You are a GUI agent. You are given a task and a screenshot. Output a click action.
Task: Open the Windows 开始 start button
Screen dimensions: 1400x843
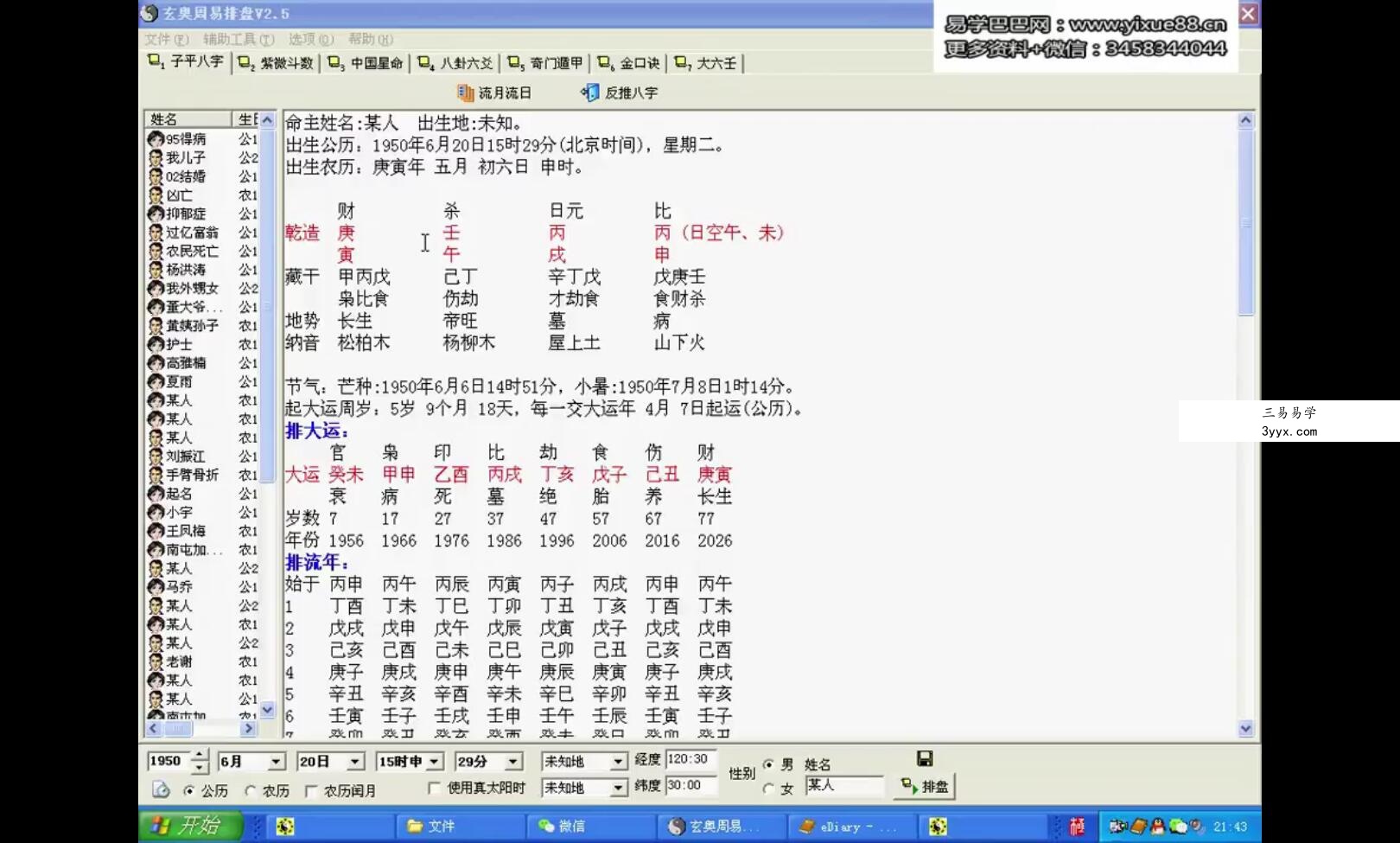pos(190,826)
